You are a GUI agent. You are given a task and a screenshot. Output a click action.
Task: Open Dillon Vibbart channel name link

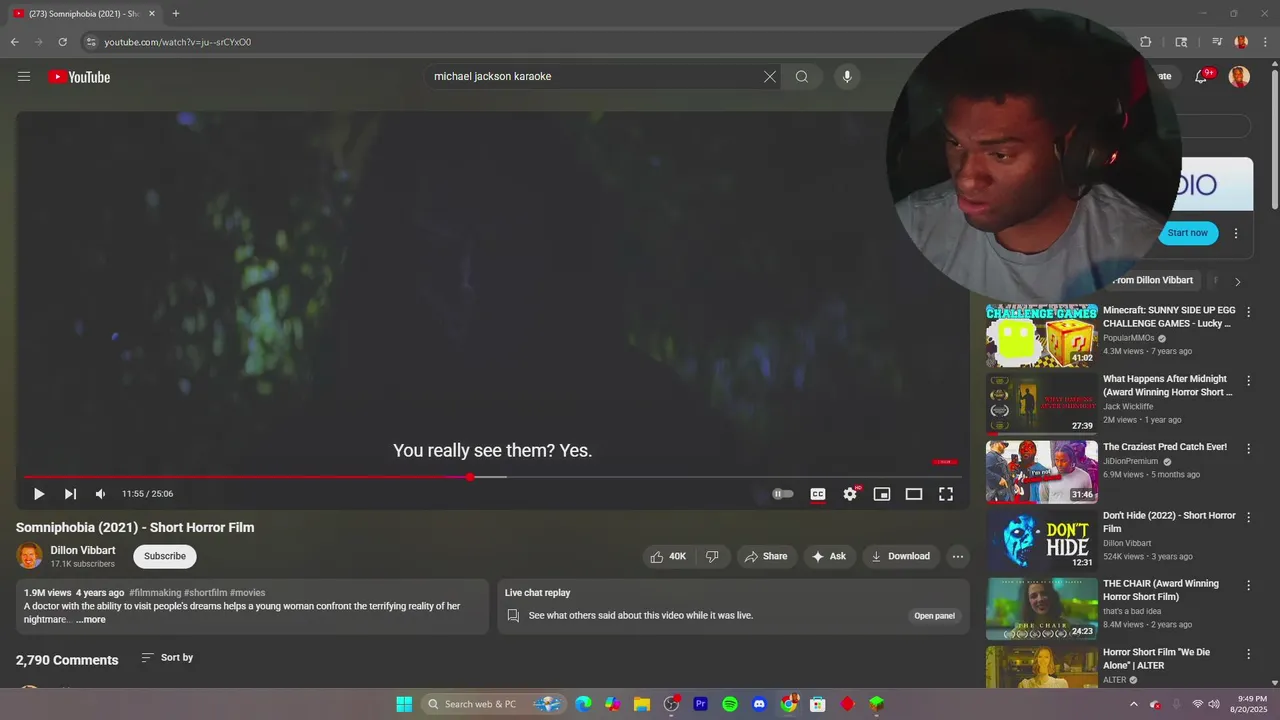click(83, 550)
